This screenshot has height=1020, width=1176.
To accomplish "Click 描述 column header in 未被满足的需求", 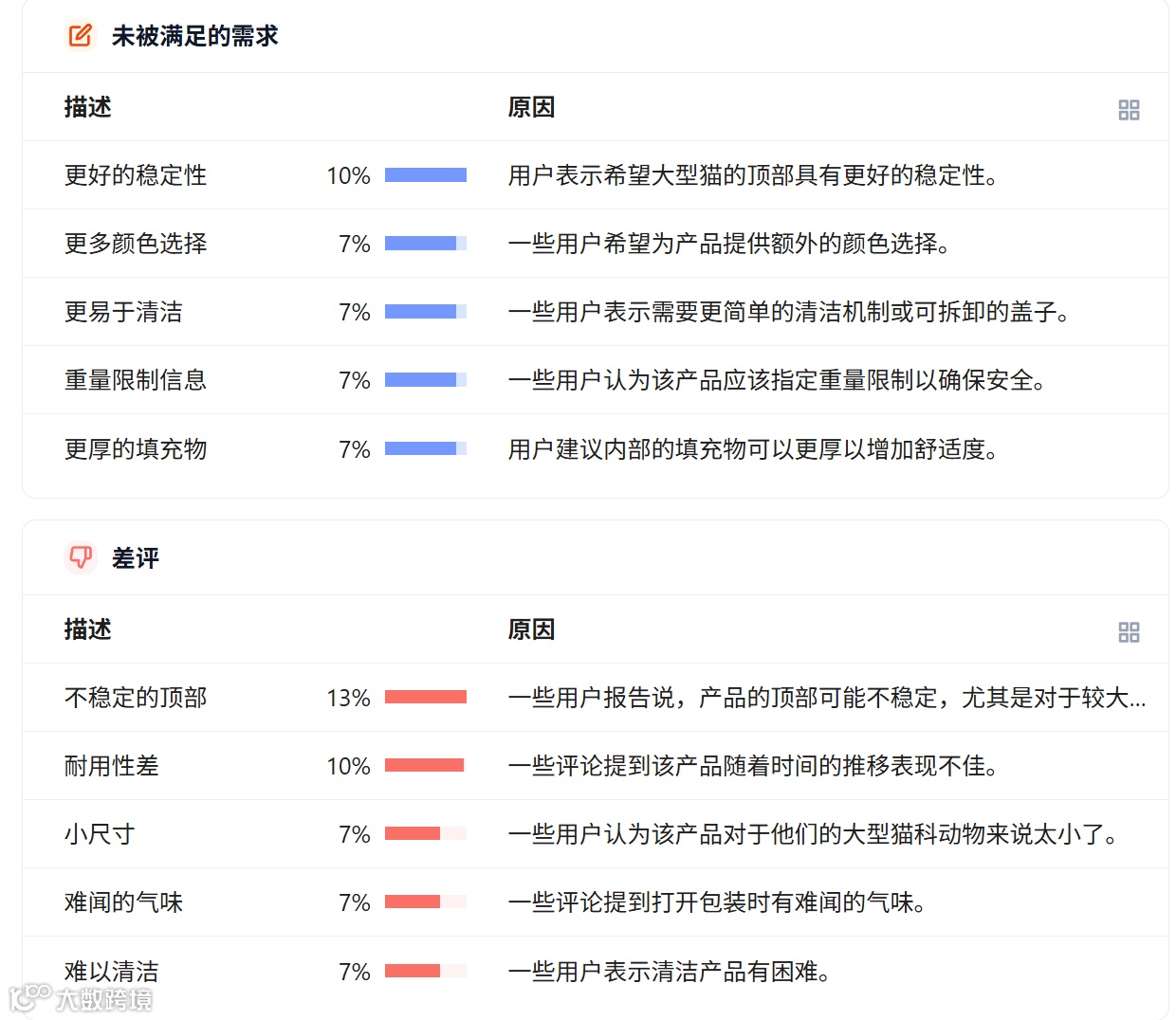I will click(x=87, y=107).
